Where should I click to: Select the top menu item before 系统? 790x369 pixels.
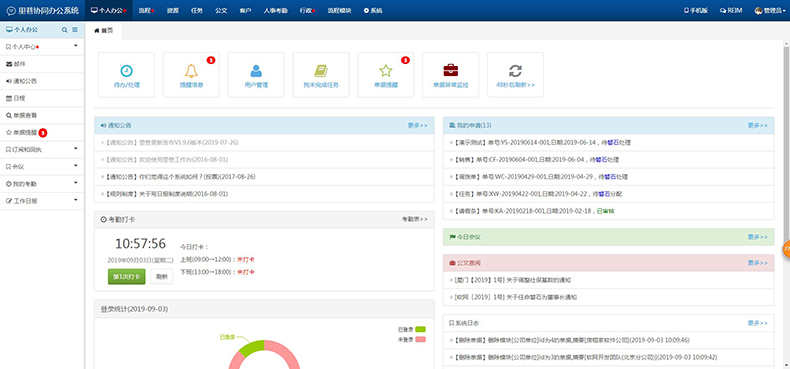click(340, 11)
